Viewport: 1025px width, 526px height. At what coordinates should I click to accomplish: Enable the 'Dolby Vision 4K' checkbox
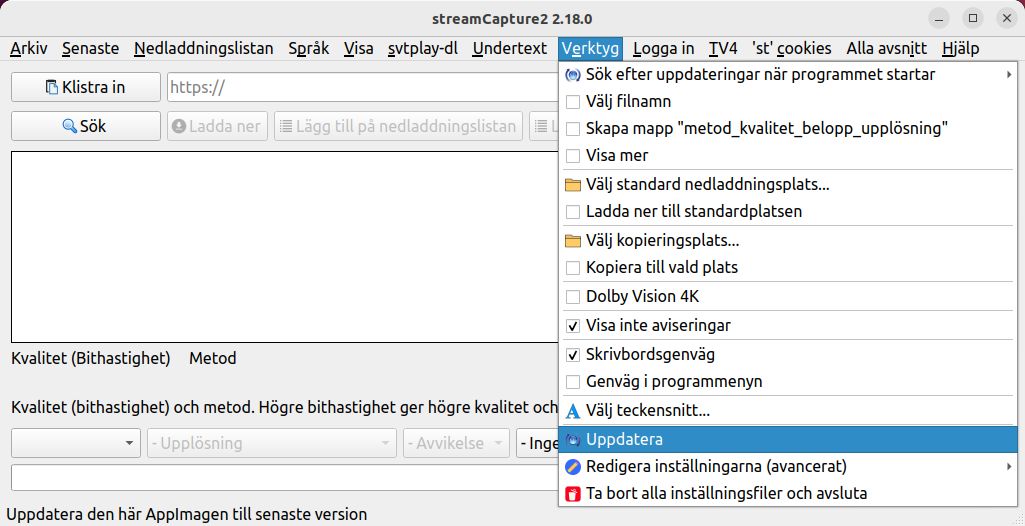pos(573,297)
